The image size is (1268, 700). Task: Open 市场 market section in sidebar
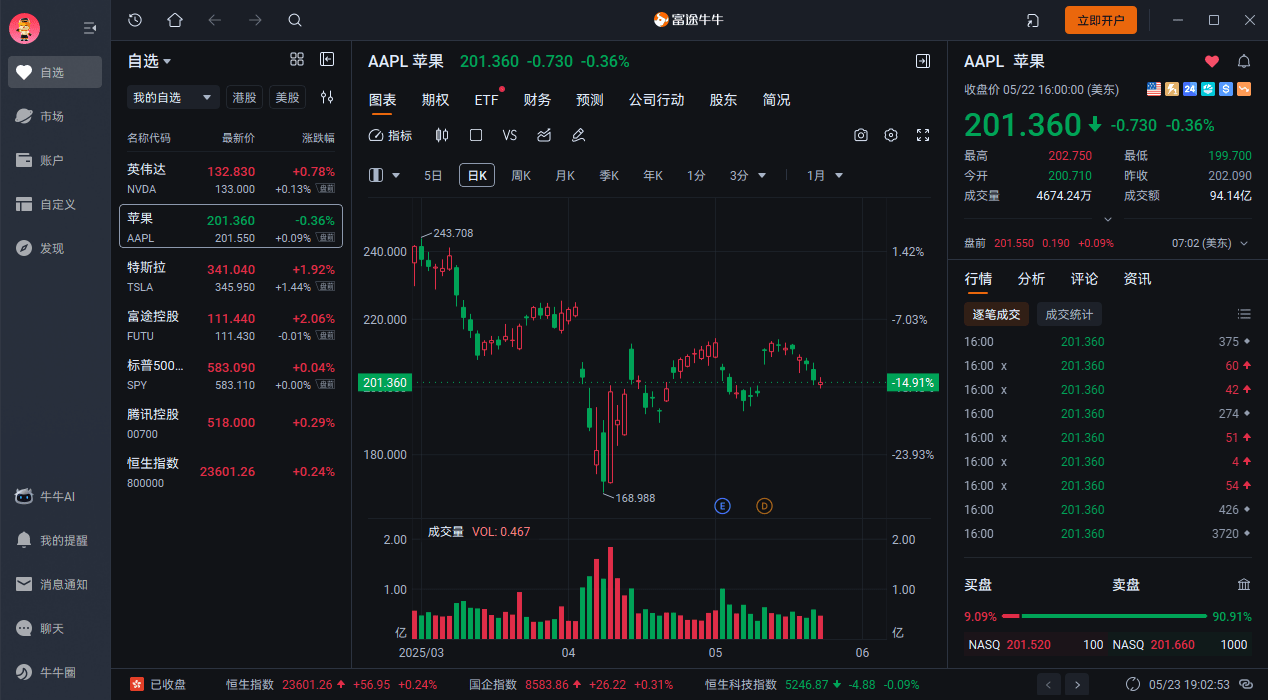[x=55, y=116]
